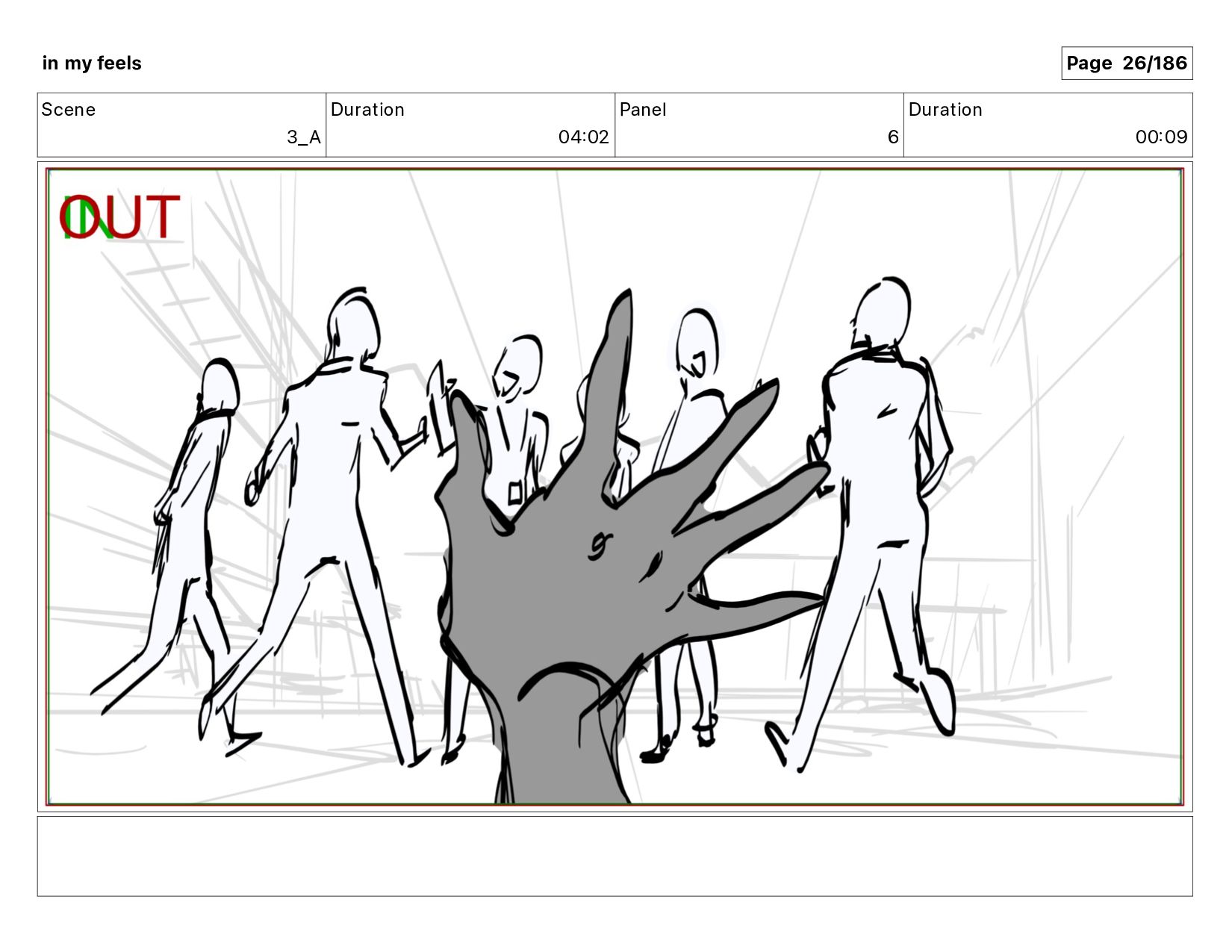Click the panel duration value 00:09
This screenshot has height=952, width=1232.
point(1161,137)
